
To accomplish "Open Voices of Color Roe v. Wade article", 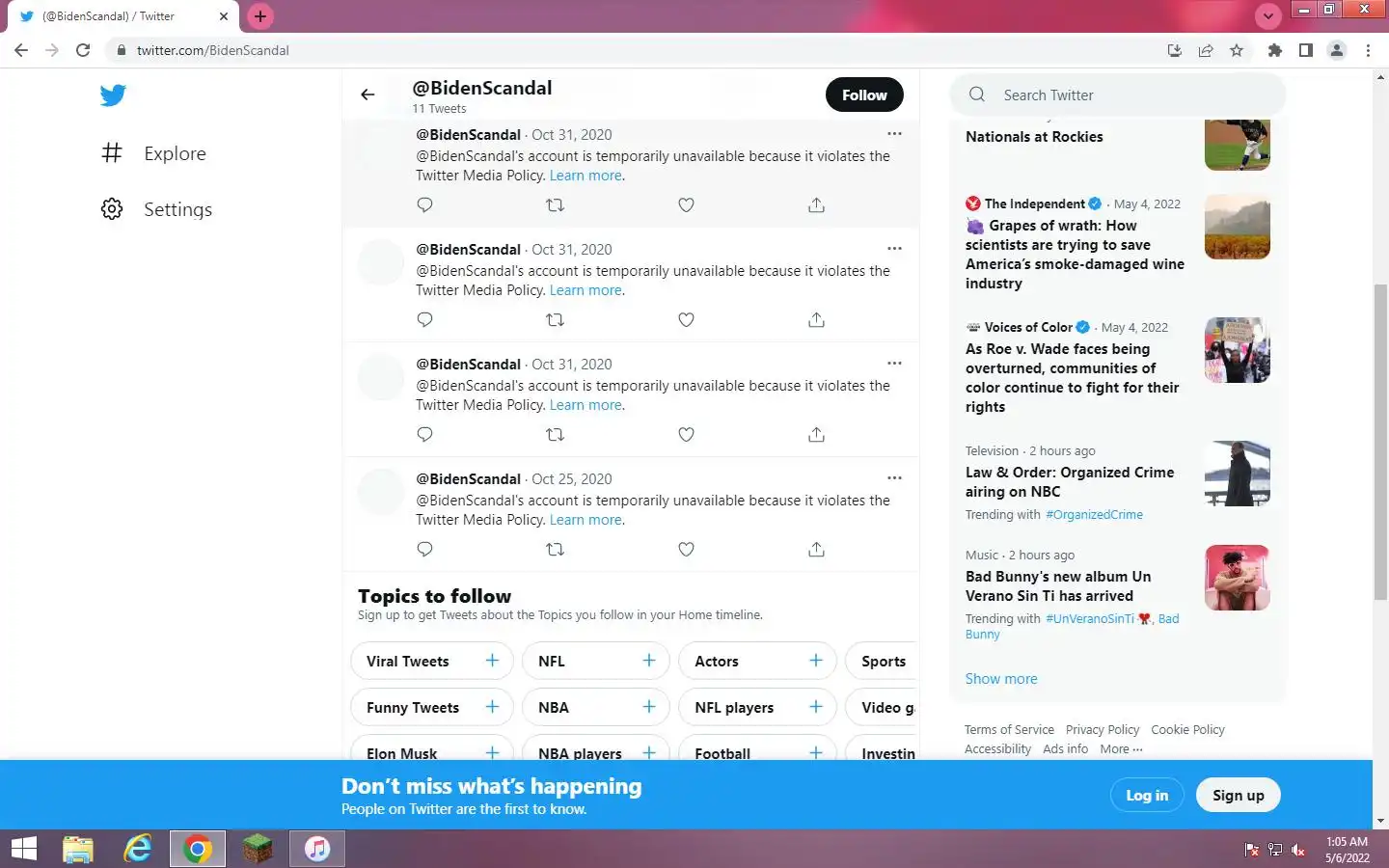I will click(1073, 378).
